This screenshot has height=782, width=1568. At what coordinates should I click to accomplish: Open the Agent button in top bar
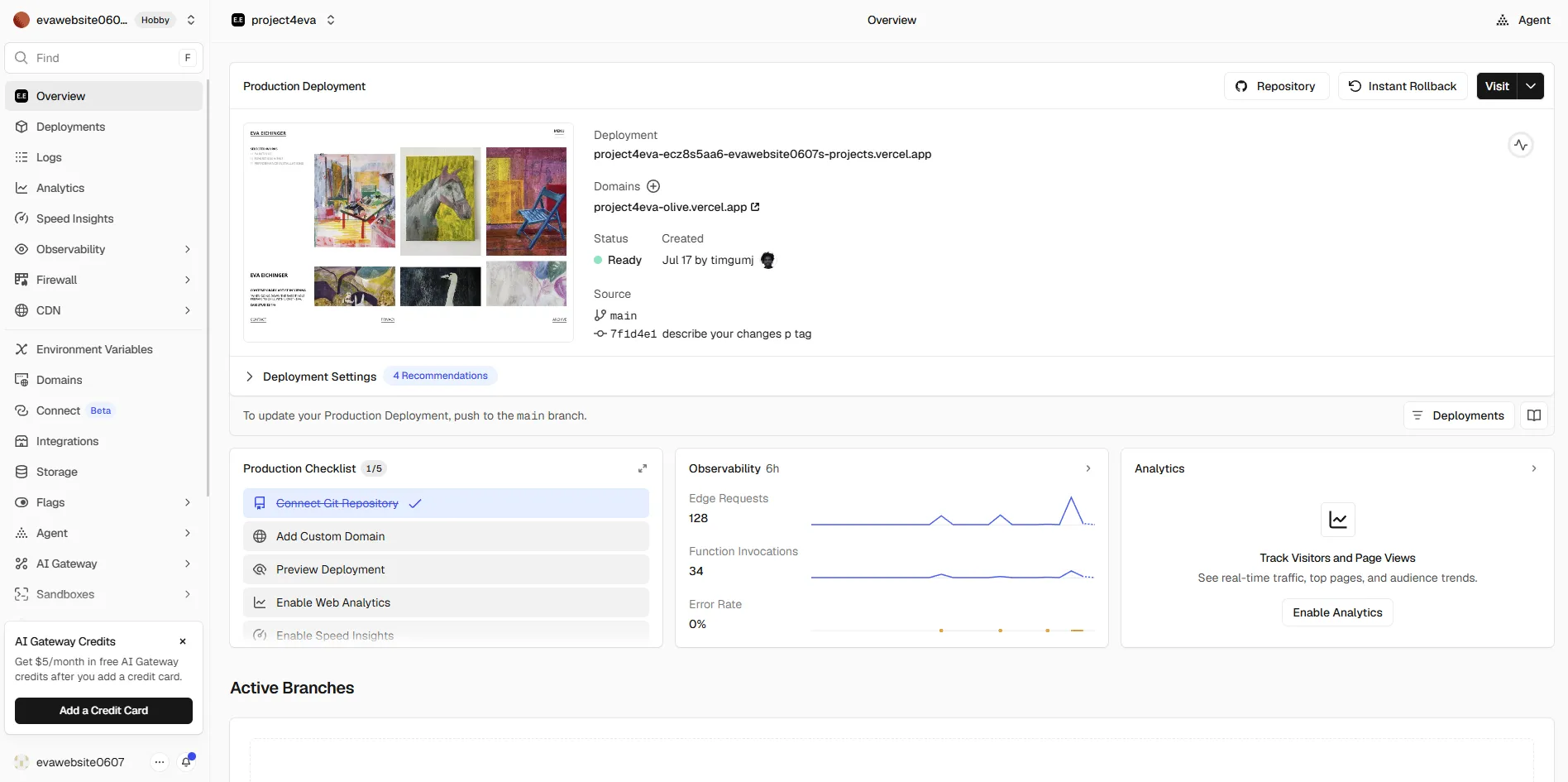click(1523, 20)
